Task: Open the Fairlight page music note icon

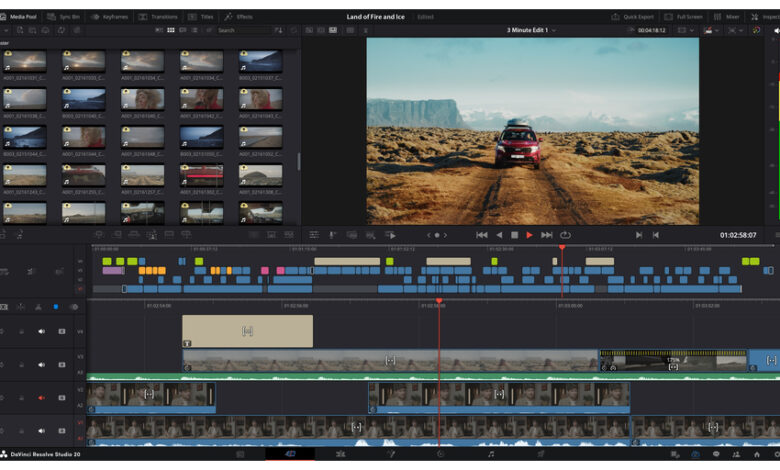Action: pyautogui.click(x=491, y=454)
